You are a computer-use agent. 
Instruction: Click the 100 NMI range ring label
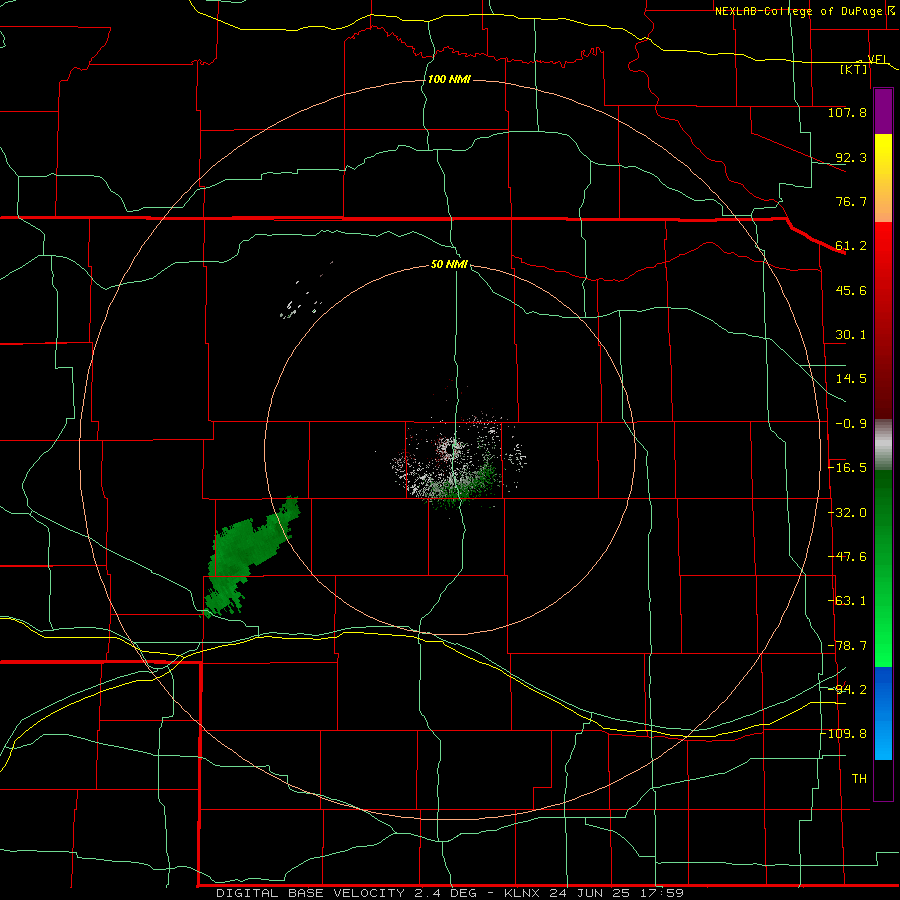click(449, 79)
